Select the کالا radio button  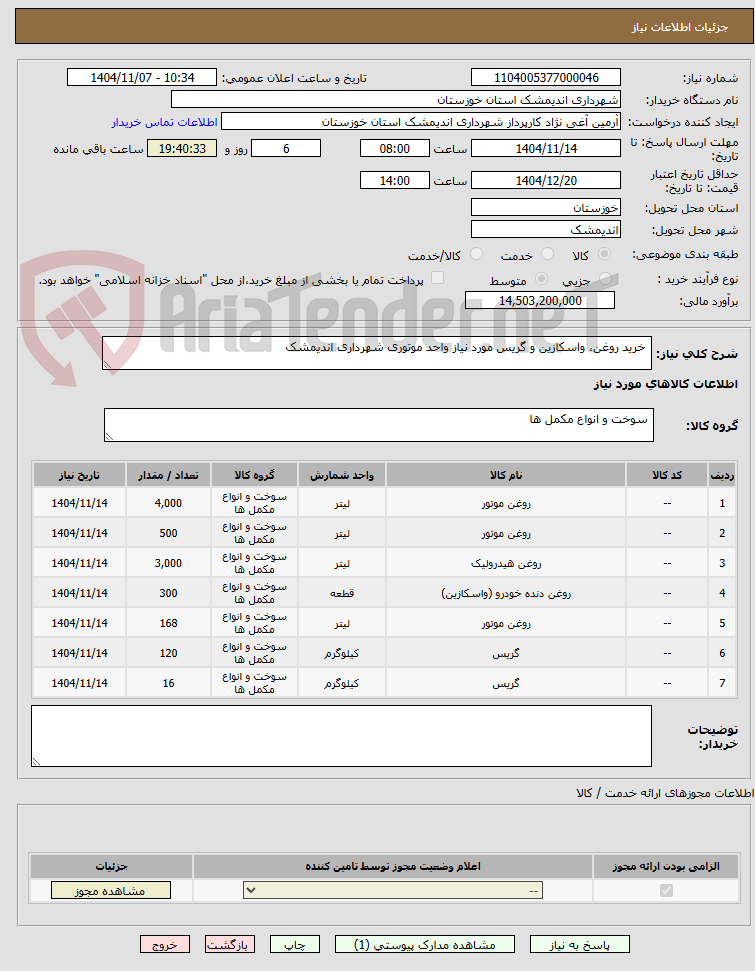tap(604, 254)
